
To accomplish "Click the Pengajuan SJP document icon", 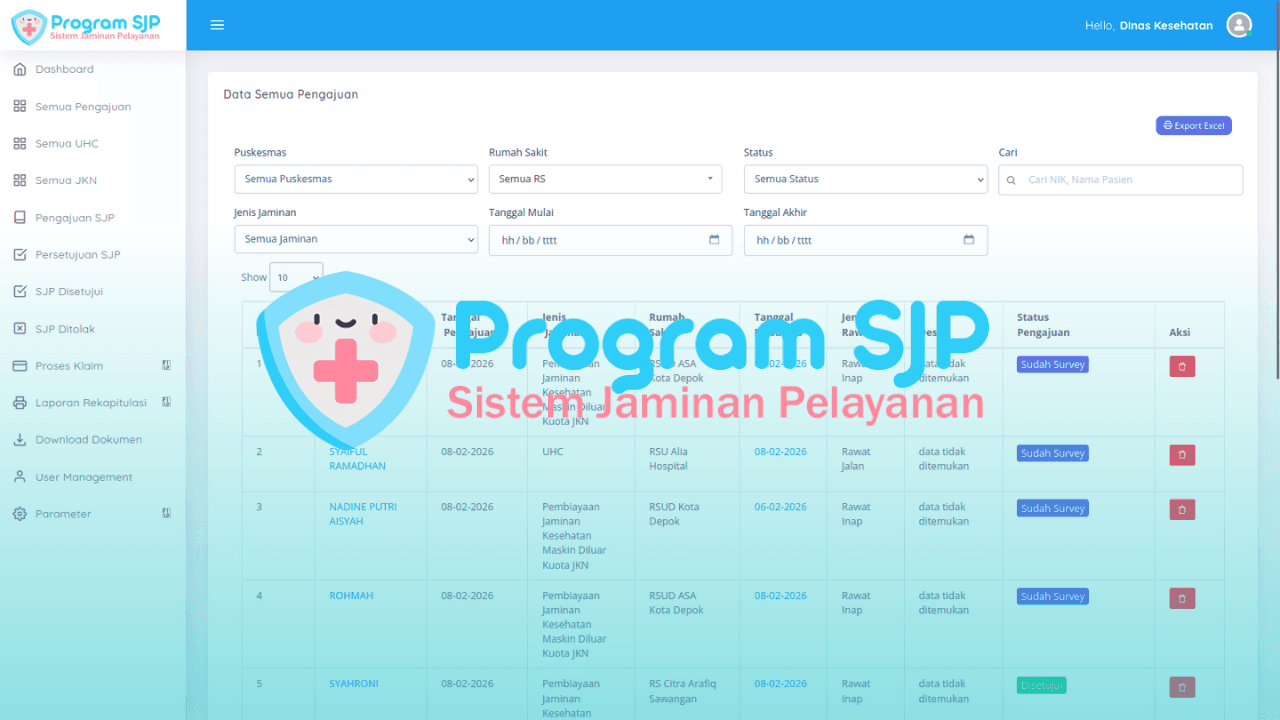I will click(x=22, y=217).
